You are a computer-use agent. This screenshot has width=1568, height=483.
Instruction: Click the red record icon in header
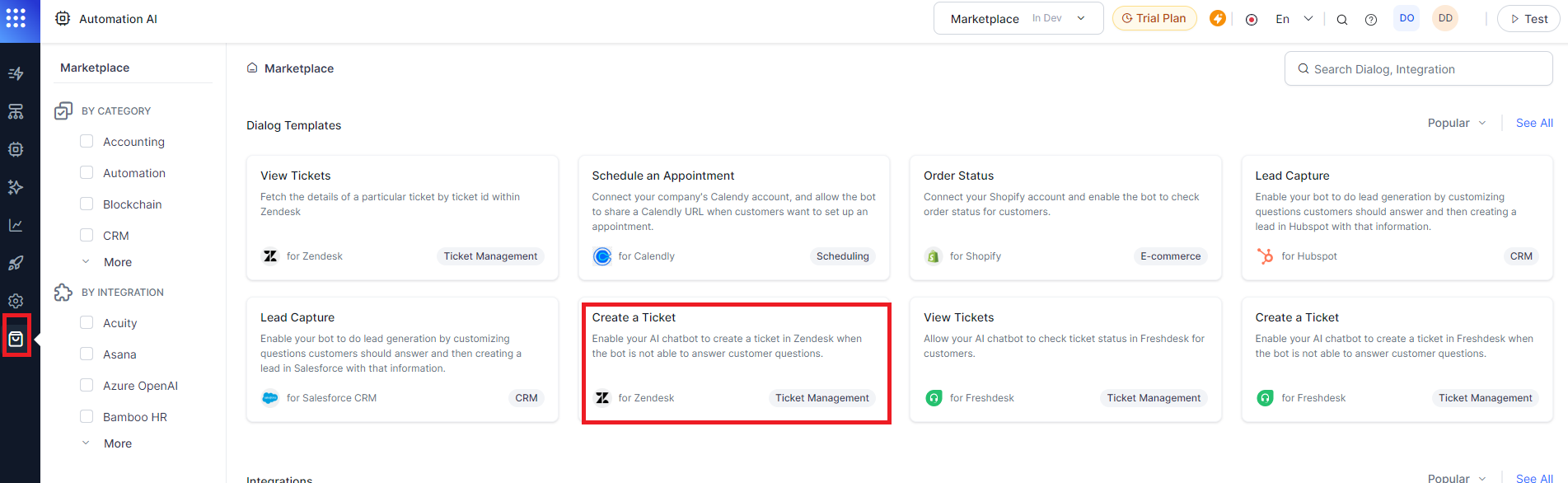(x=1252, y=20)
